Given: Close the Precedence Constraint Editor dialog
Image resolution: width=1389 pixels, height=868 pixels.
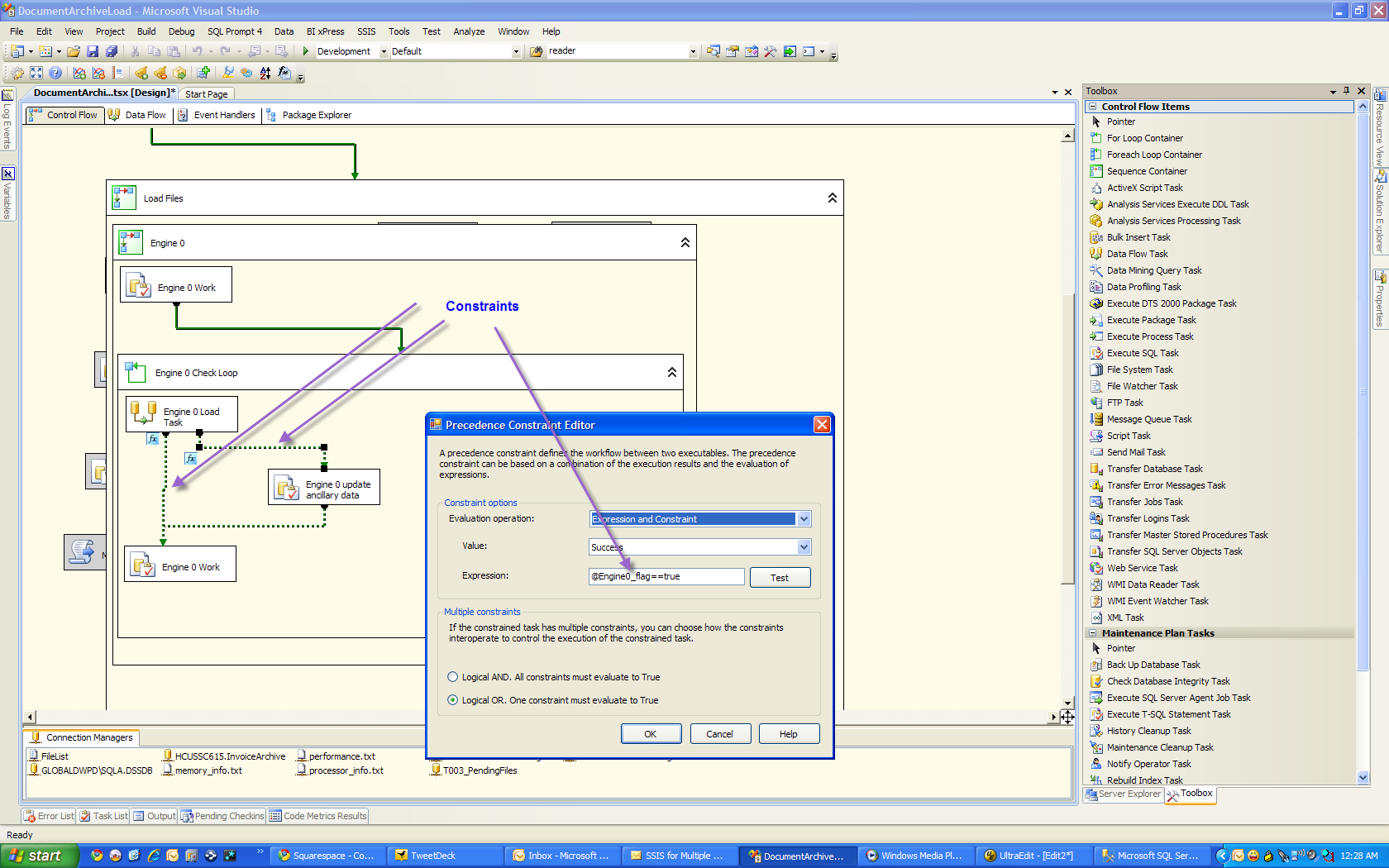Looking at the screenshot, I should pyautogui.click(x=821, y=425).
